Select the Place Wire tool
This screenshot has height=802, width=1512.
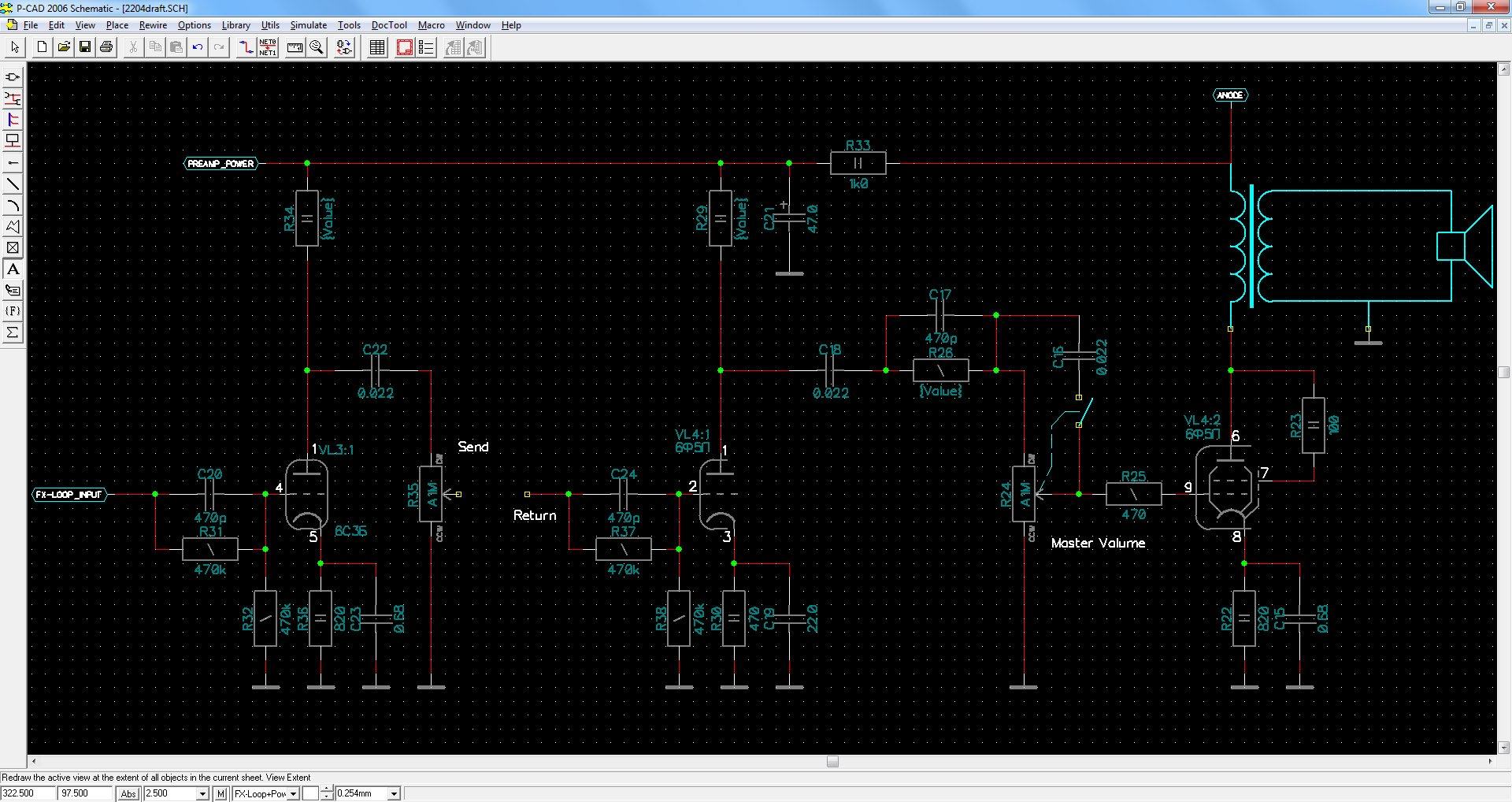click(x=13, y=98)
